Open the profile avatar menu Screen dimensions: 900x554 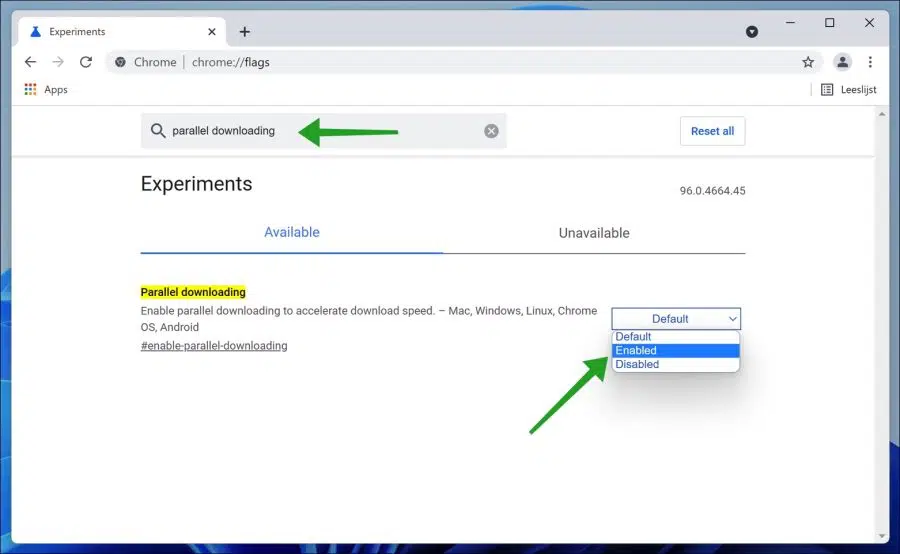842,62
